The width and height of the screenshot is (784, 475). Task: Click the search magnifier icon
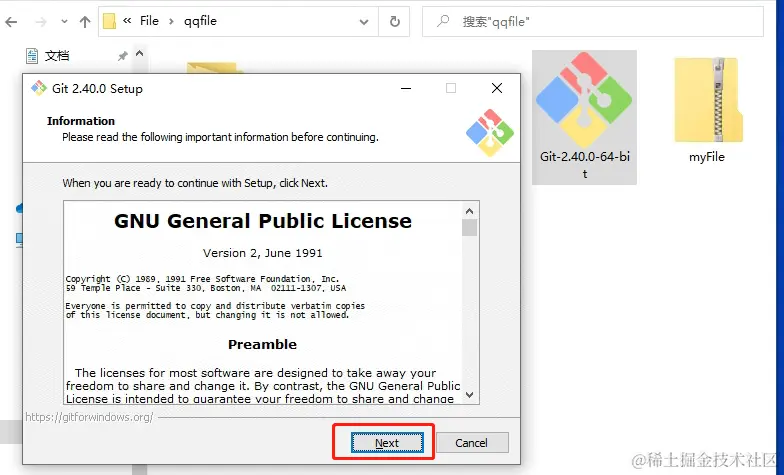pos(442,21)
